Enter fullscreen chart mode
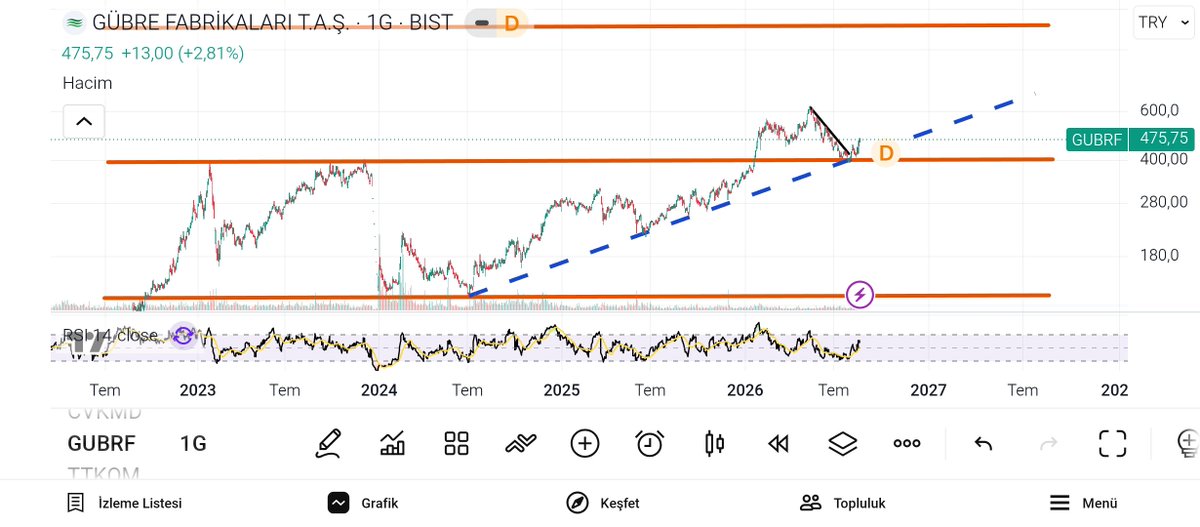The height and width of the screenshot is (527, 1200). click(x=1112, y=443)
